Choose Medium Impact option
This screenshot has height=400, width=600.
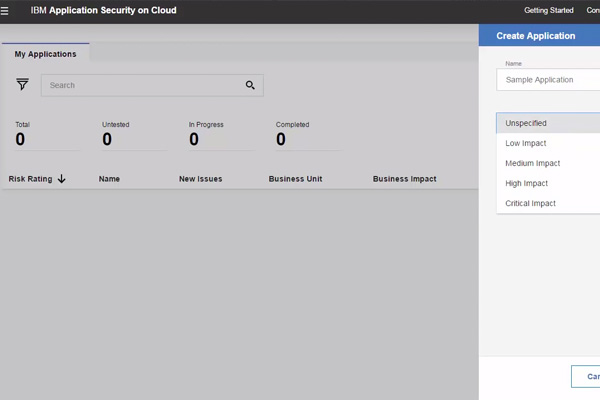(x=548, y=163)
